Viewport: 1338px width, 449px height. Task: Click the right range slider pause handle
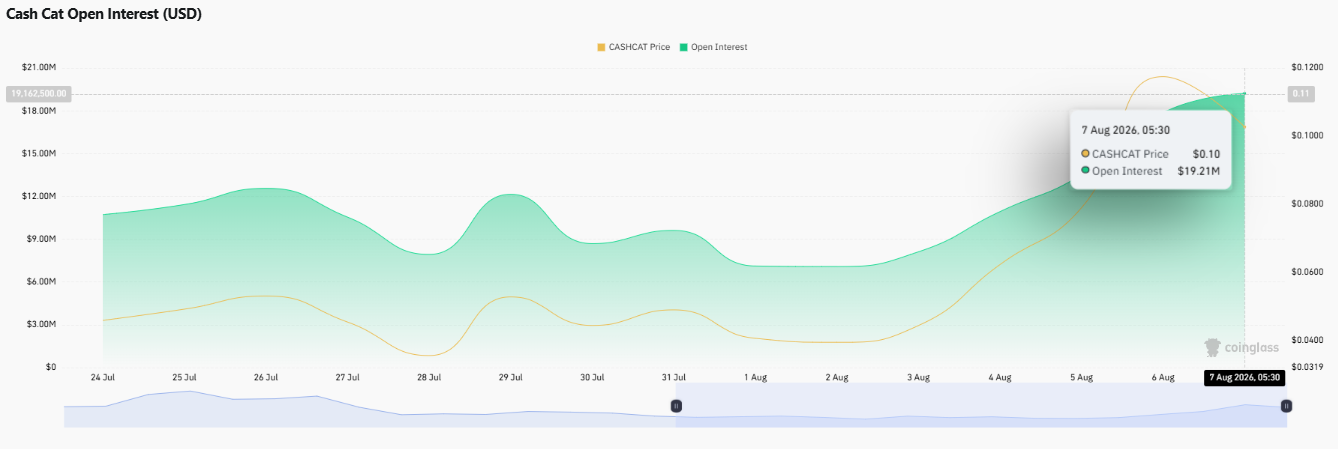[1286, 406]
